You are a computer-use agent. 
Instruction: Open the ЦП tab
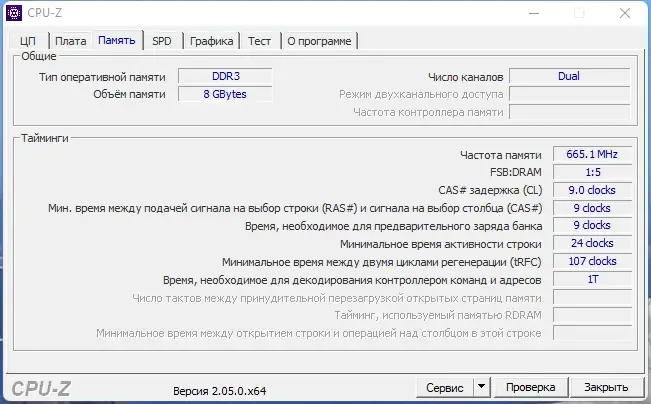pos(28,41)
